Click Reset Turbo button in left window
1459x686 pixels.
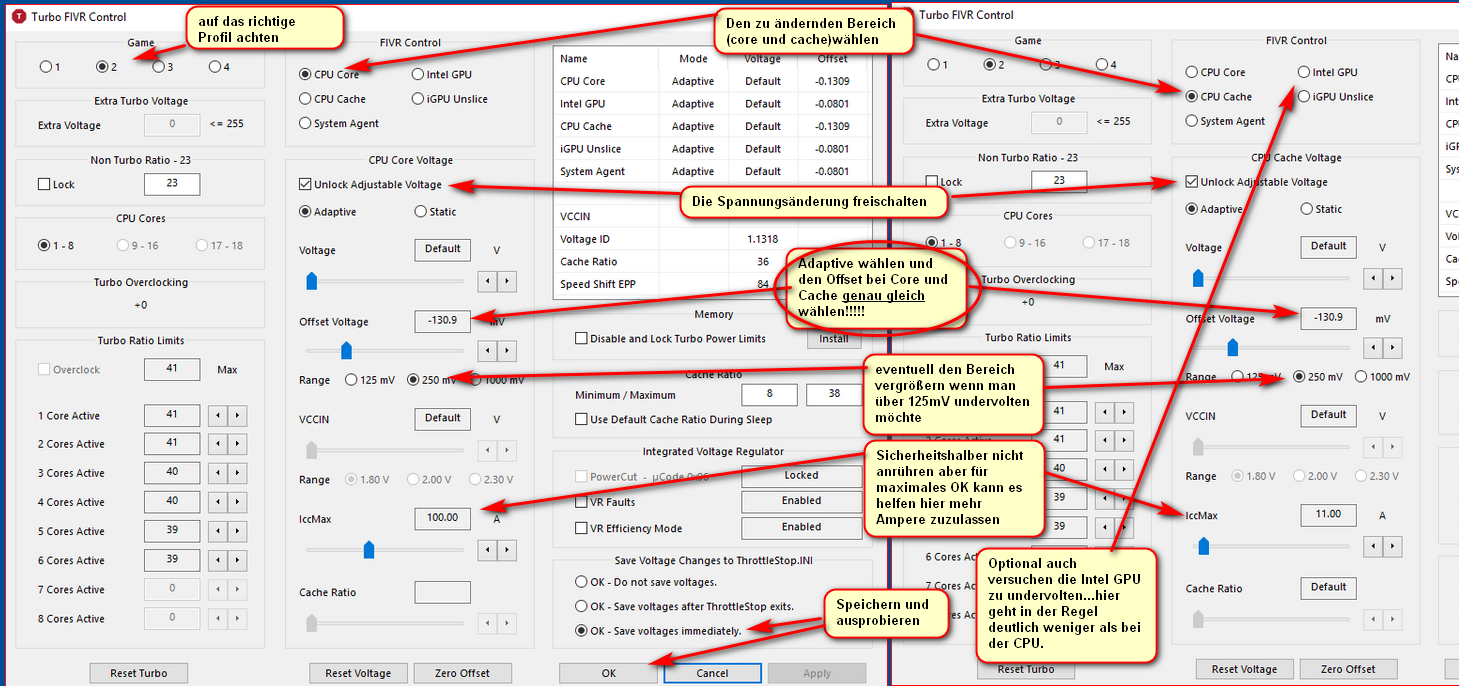(139, 673)
